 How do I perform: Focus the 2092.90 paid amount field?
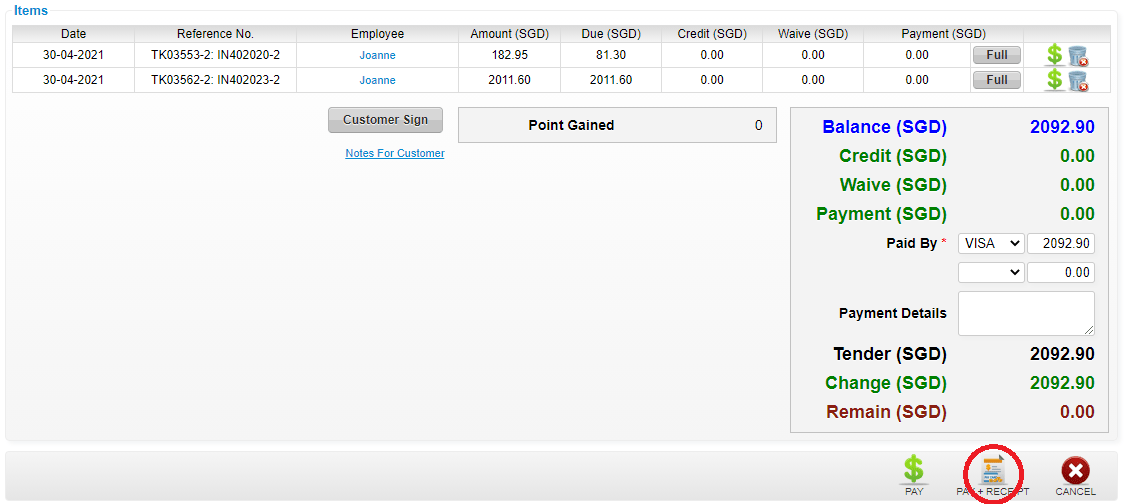coord(1061,244)
